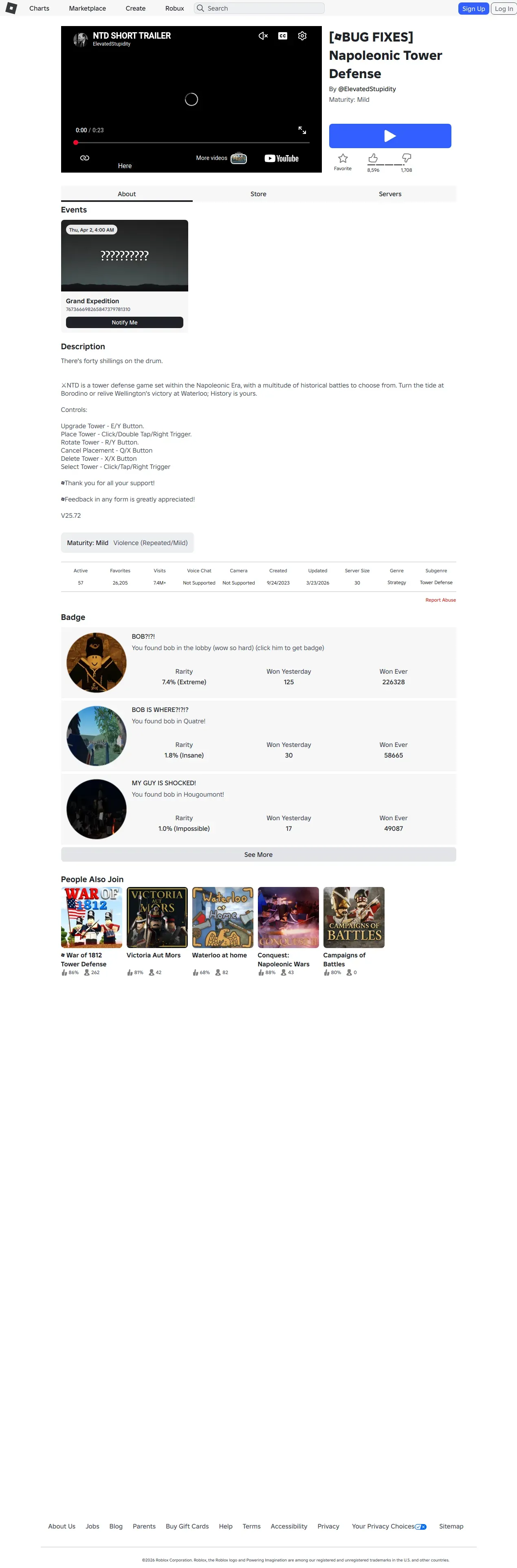Image resolution: width=517 pixels, height=1568 pixels.
Task: Open the video settings gear
Action: click(x=302, y=36)
